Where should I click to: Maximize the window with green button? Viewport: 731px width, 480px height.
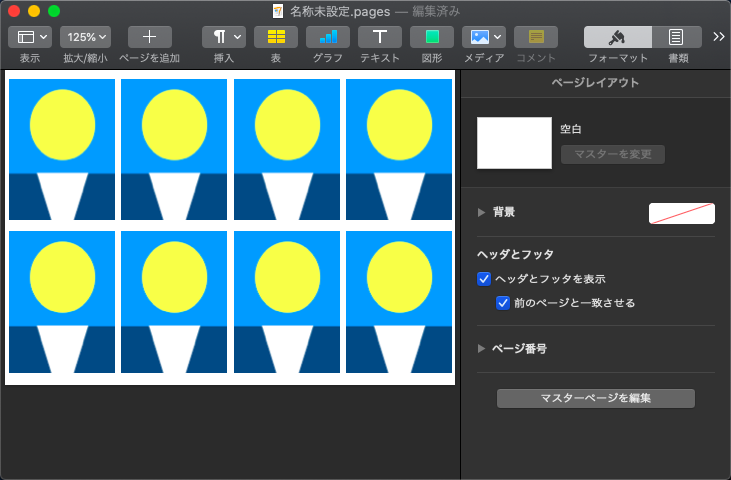point(54,11)
